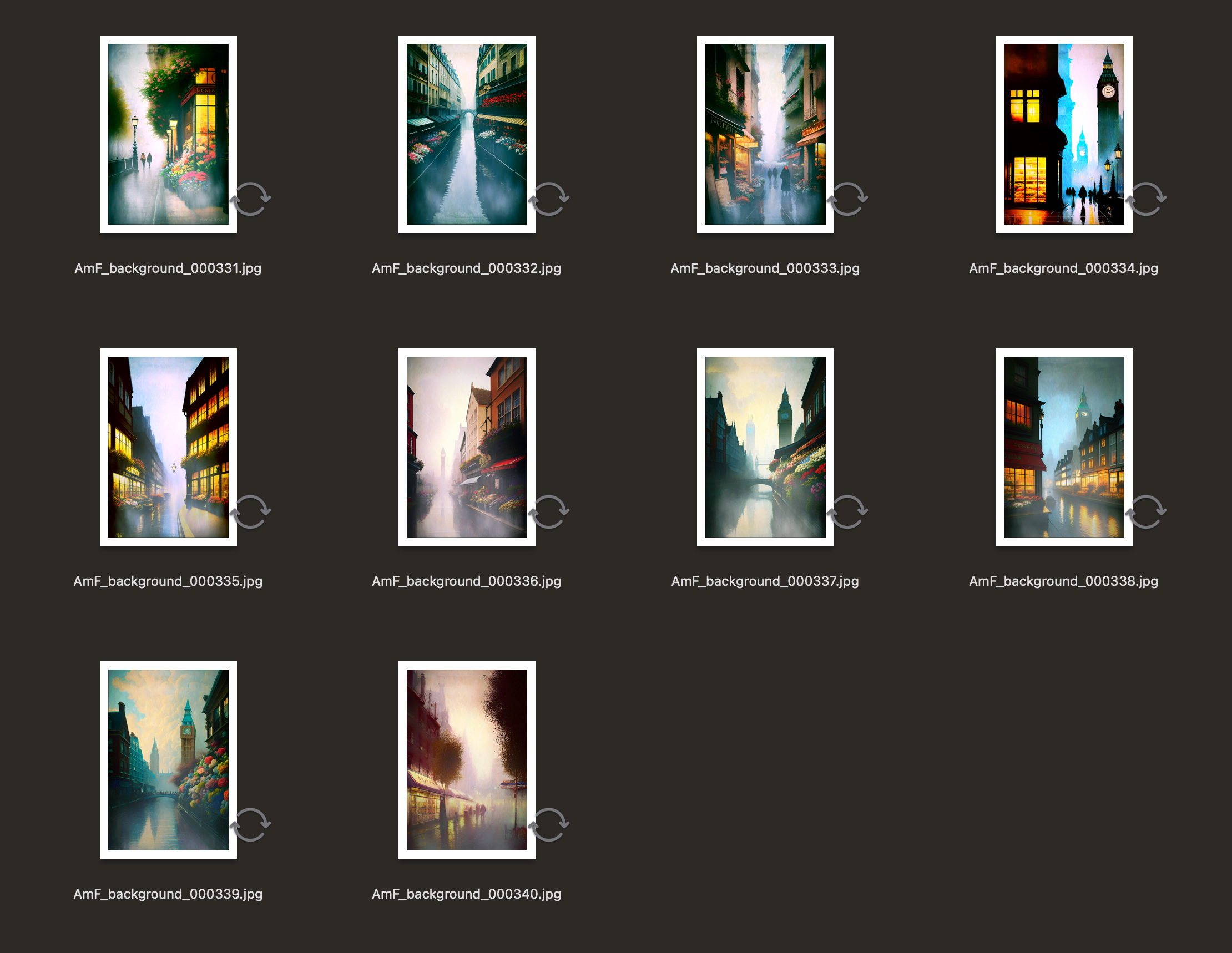Click the filename label AmF_background_000336.jpg
1232x953 pixels.
click(x=467, y=581)
